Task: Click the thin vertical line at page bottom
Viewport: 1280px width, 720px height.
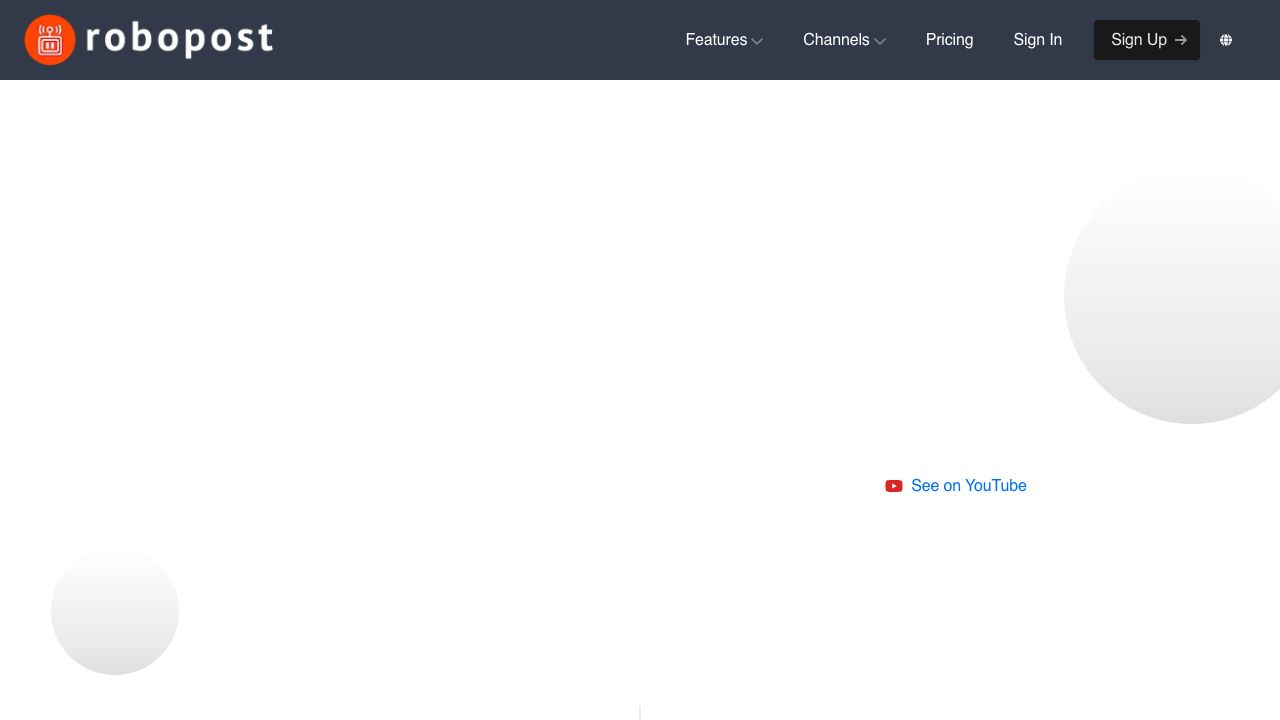Action: 640,713
